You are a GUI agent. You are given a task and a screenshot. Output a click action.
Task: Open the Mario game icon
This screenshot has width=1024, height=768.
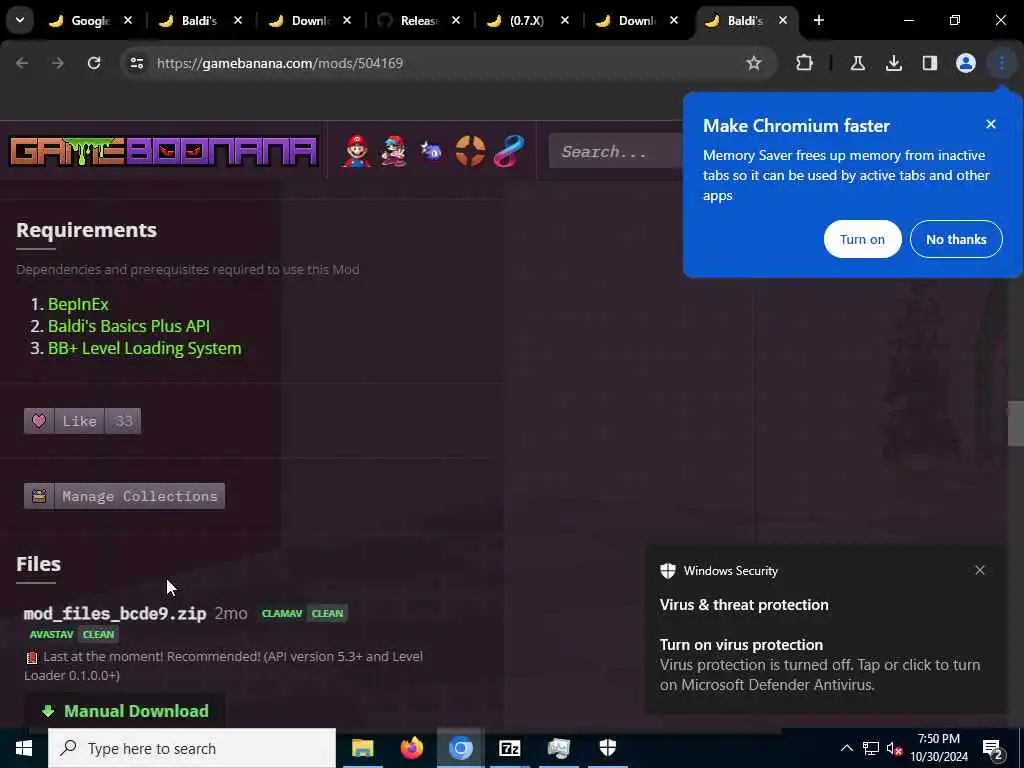[x=356, y=151]
